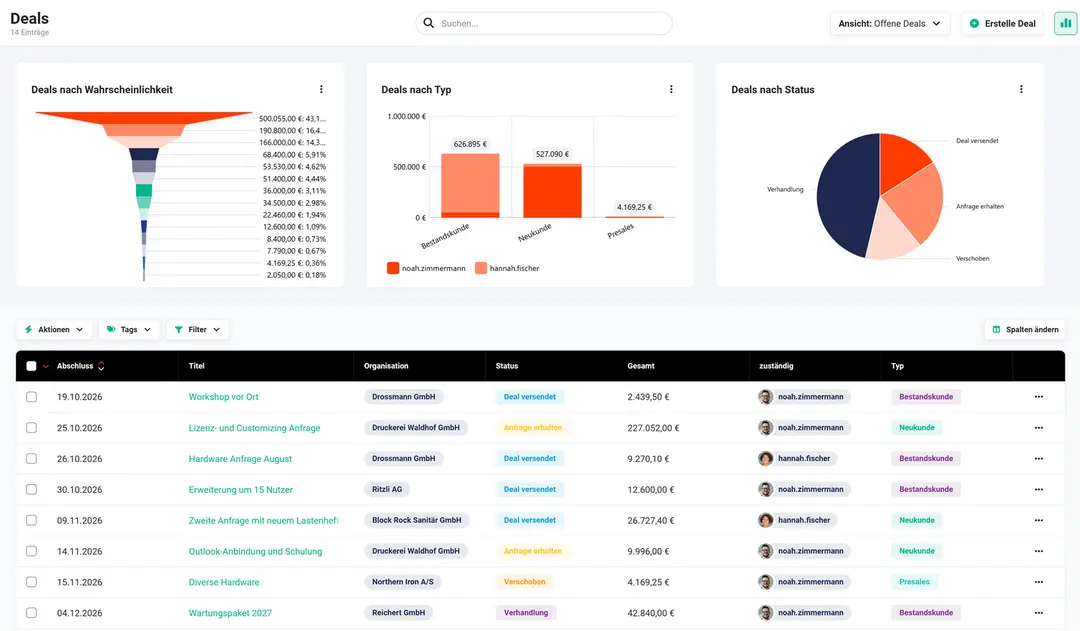Check the row dated 19.10.2026

click(x=31, y=397)
